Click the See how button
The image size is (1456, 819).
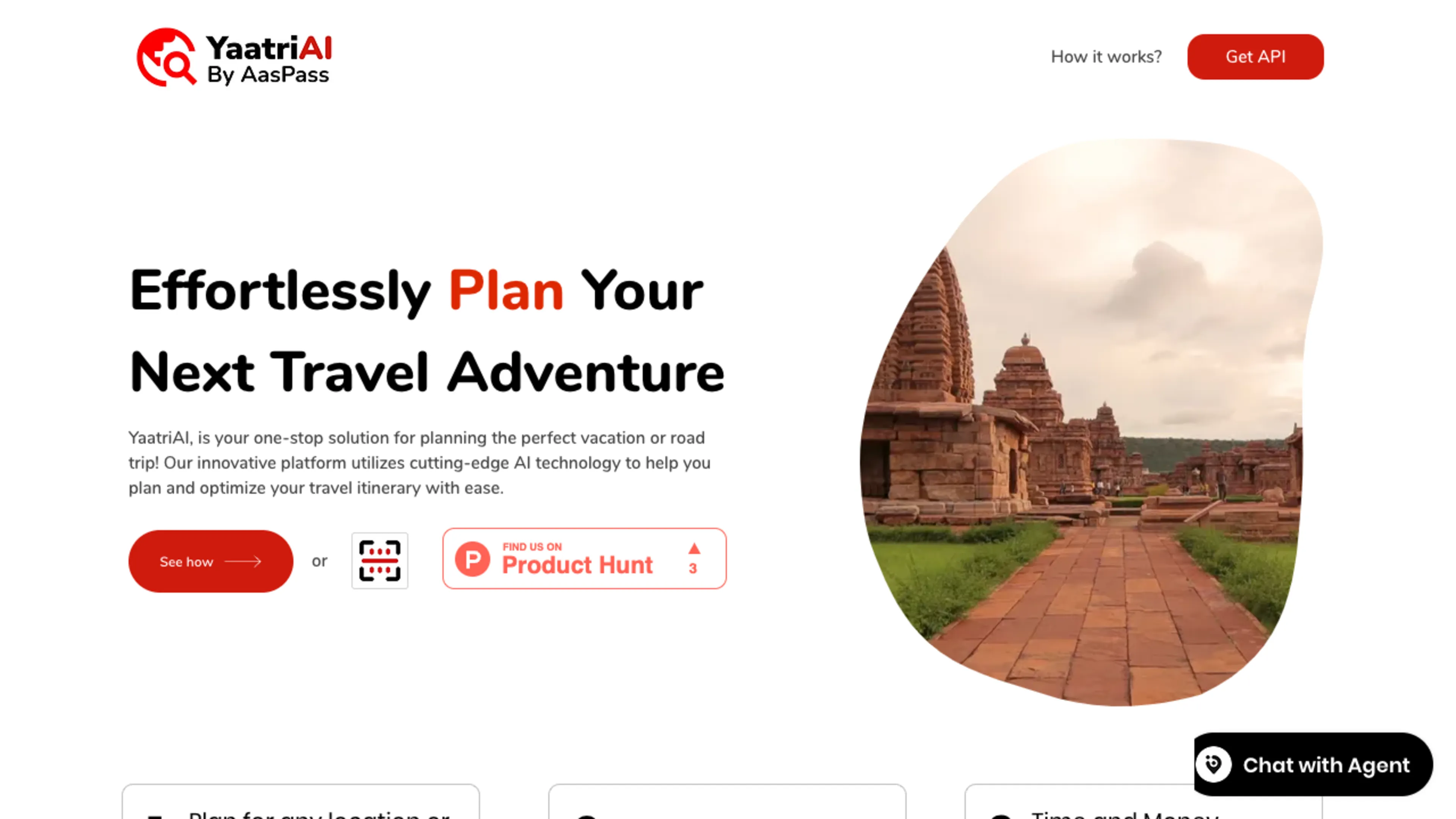[x=211, y=561]
